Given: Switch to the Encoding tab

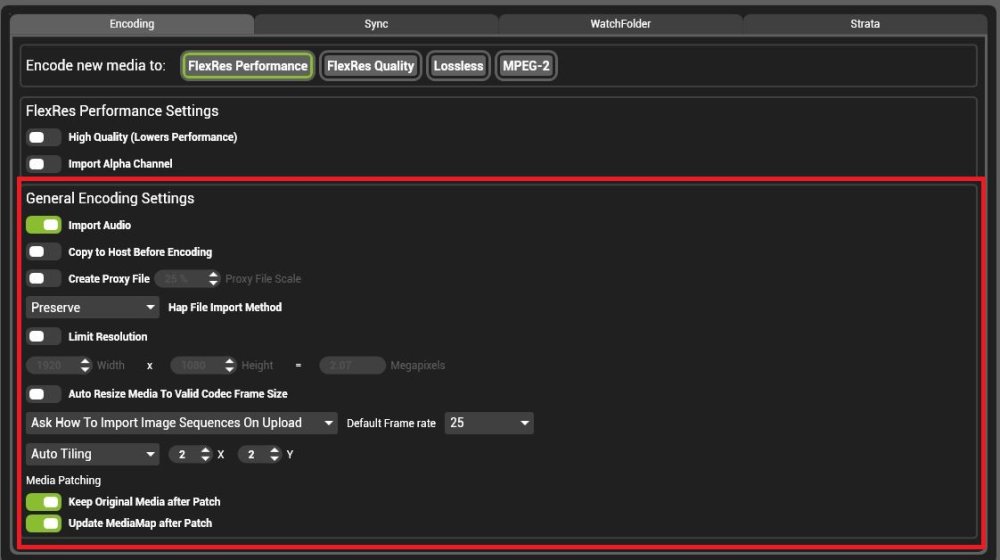Looking at the screenshot, I should click(x=131, y=24).
